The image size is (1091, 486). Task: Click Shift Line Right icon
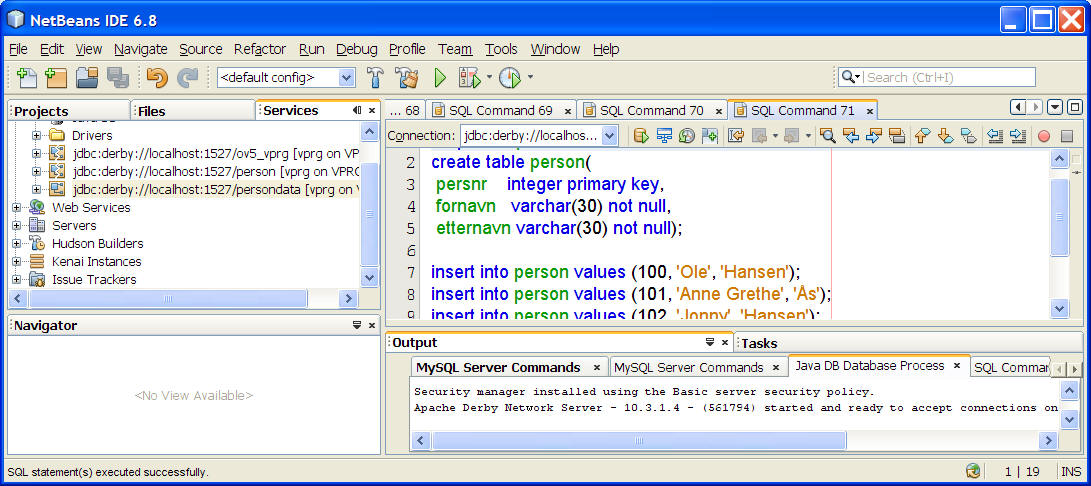tap(1018, 136)
